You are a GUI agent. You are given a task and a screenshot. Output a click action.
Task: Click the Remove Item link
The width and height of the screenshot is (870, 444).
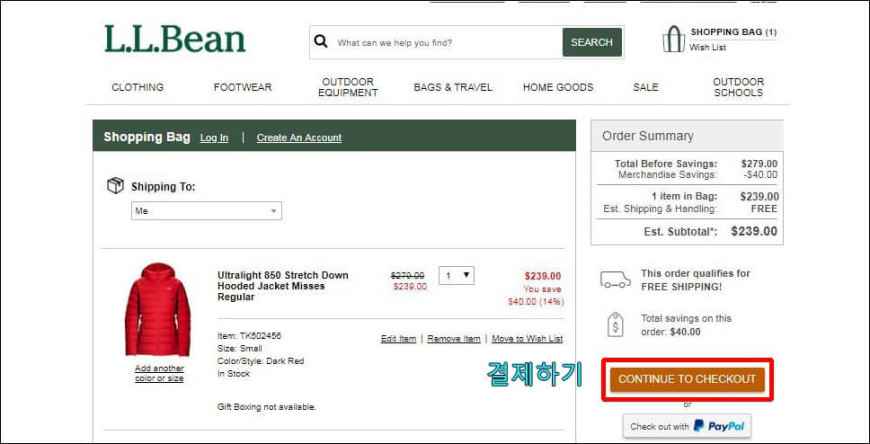[454, 339]
